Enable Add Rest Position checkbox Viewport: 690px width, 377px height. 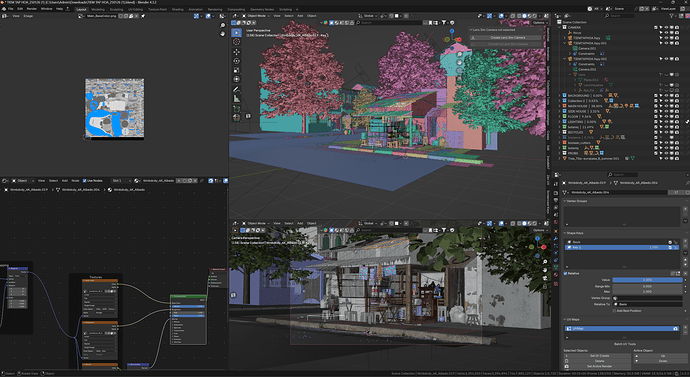[614, 311]
